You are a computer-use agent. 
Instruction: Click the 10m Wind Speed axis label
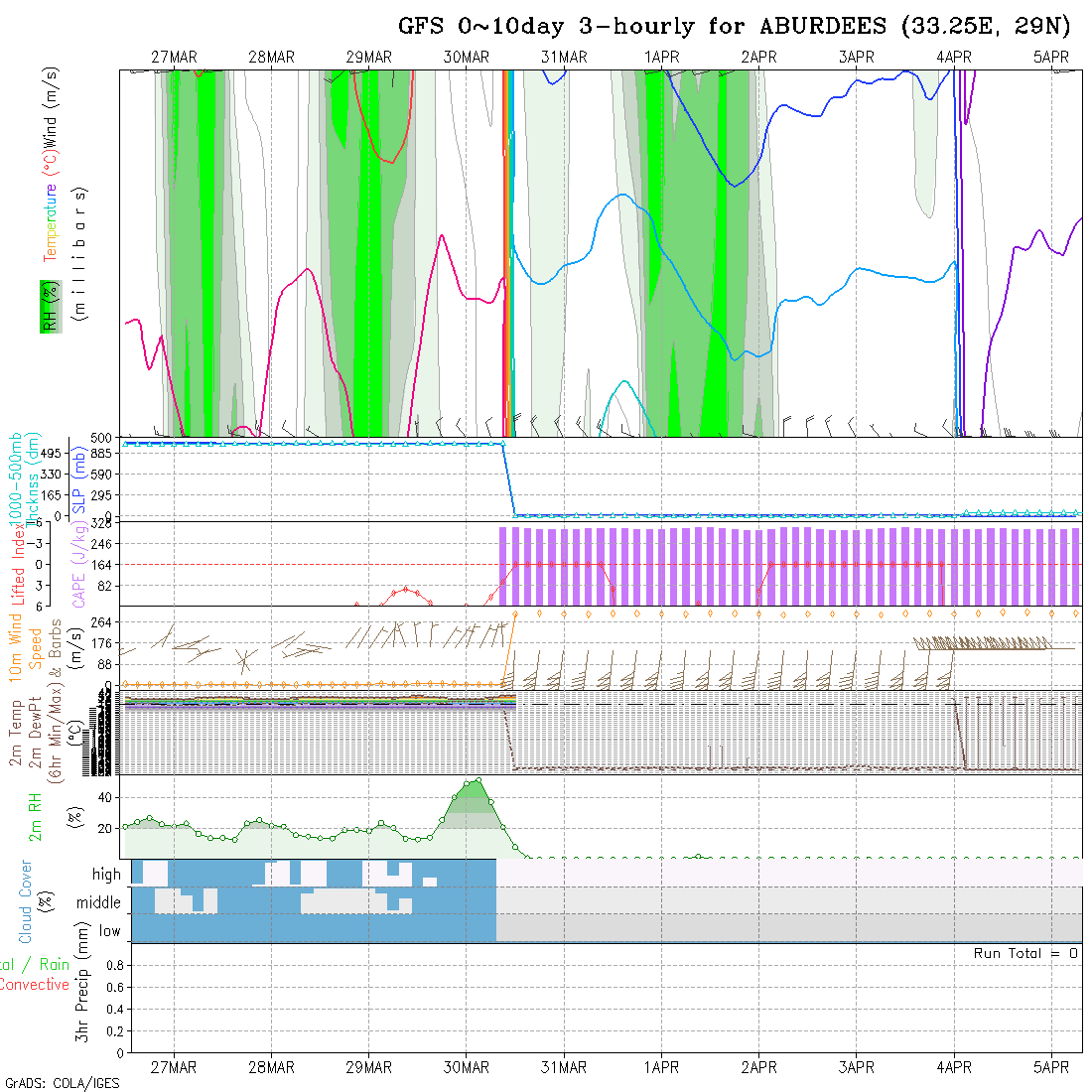coord(25,645)
